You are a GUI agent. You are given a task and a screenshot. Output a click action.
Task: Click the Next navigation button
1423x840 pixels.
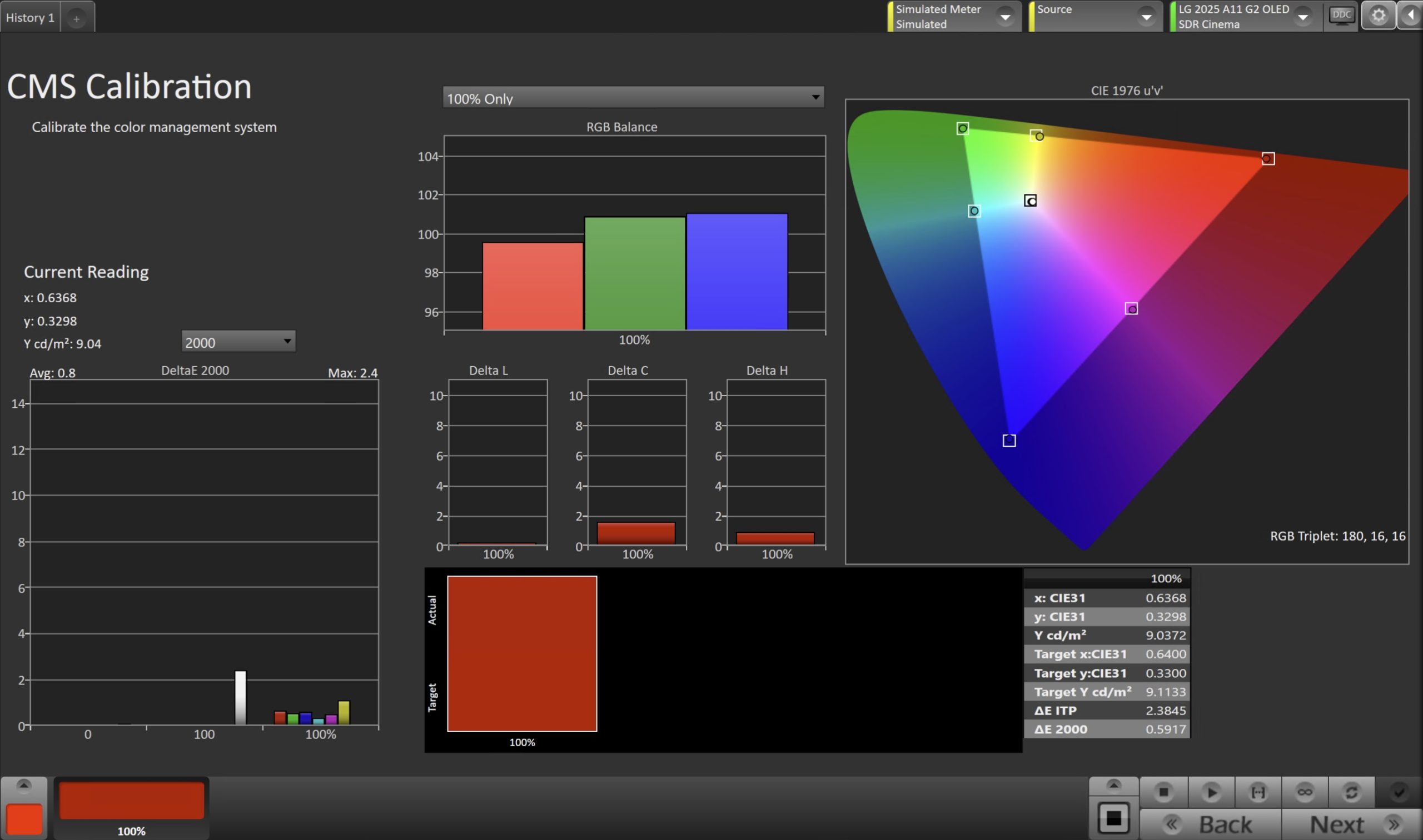pos(1352,824)
